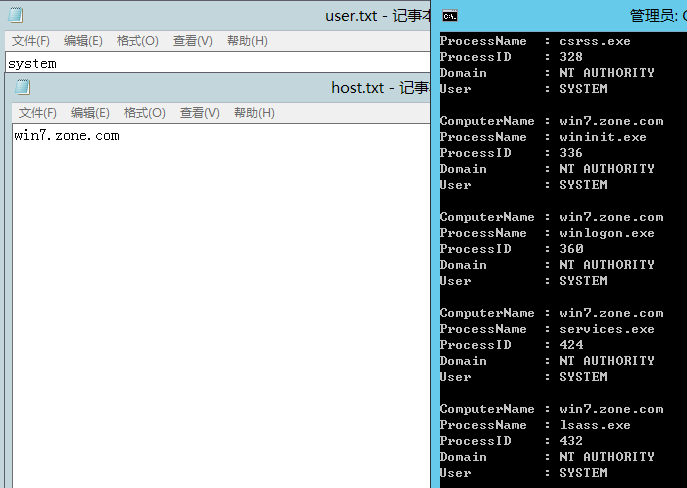Viewport: 687px width, 488px height.
Task: Click the host.txt Notepad window icon
Action: coord(23,88)
